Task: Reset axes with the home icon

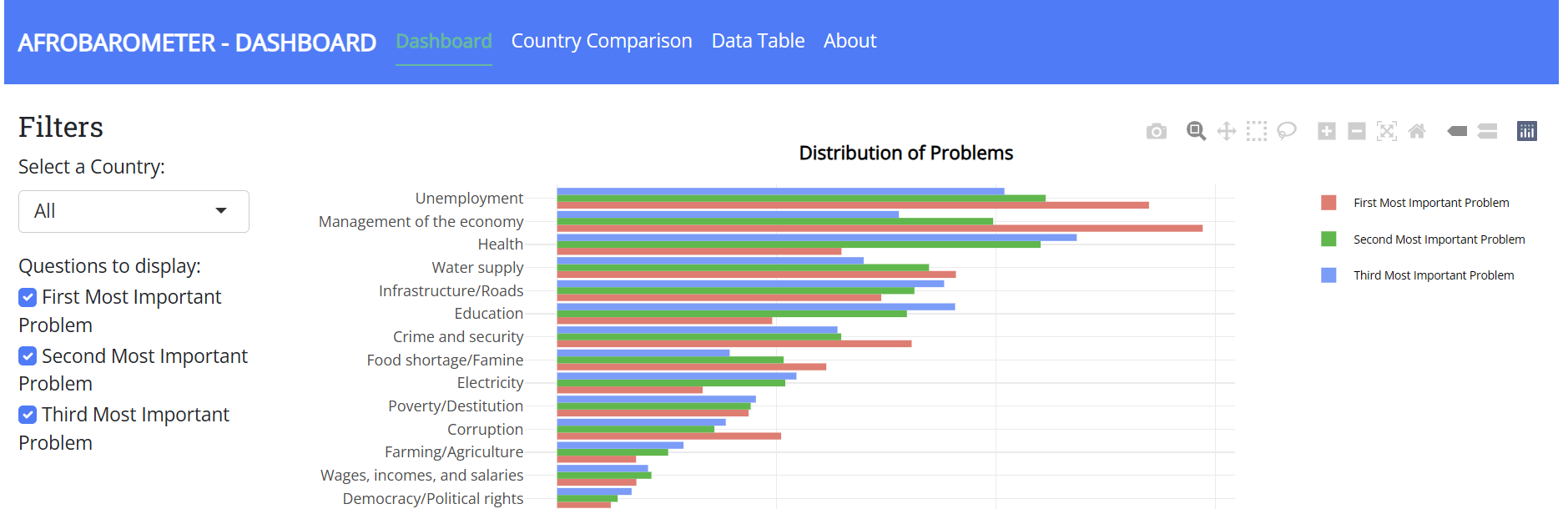Action: coord(1417,131)
